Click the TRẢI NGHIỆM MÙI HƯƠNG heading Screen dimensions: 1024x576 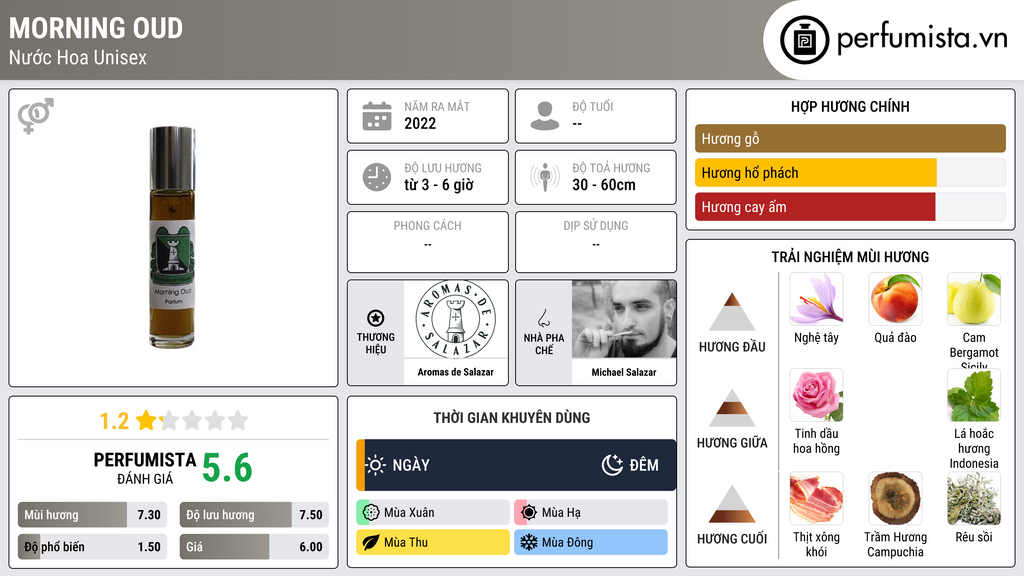tap(850, 257)
